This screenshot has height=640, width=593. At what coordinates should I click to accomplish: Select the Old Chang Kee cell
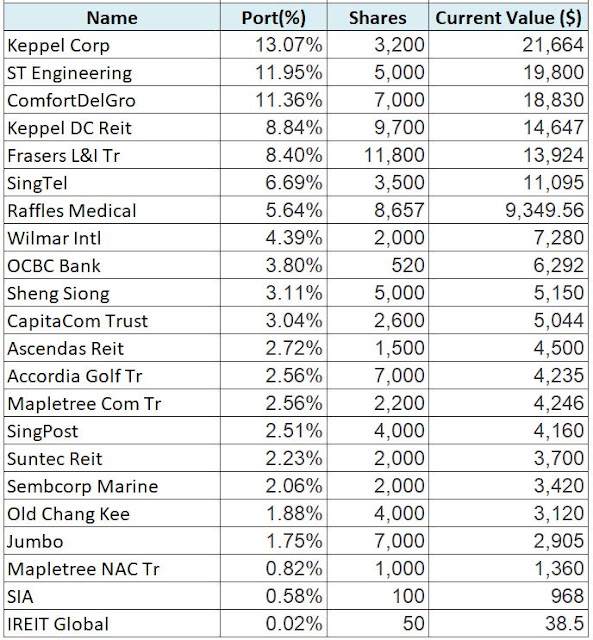[x=112, y=513]
